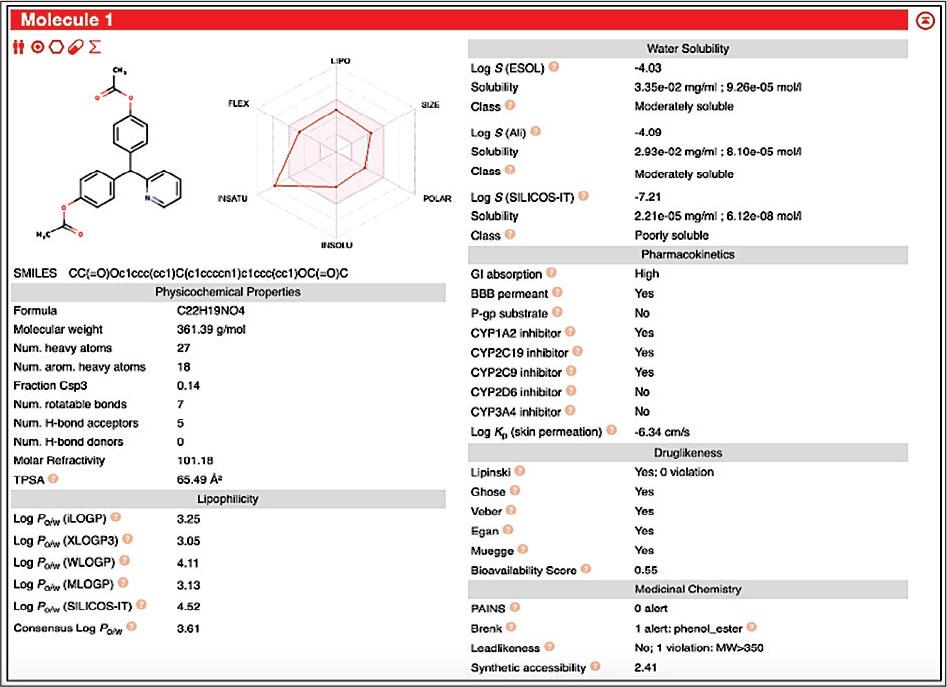Screen dimensions: 947x687
Task: Click help icon next to GI absorption
Action: coord(552,273)
